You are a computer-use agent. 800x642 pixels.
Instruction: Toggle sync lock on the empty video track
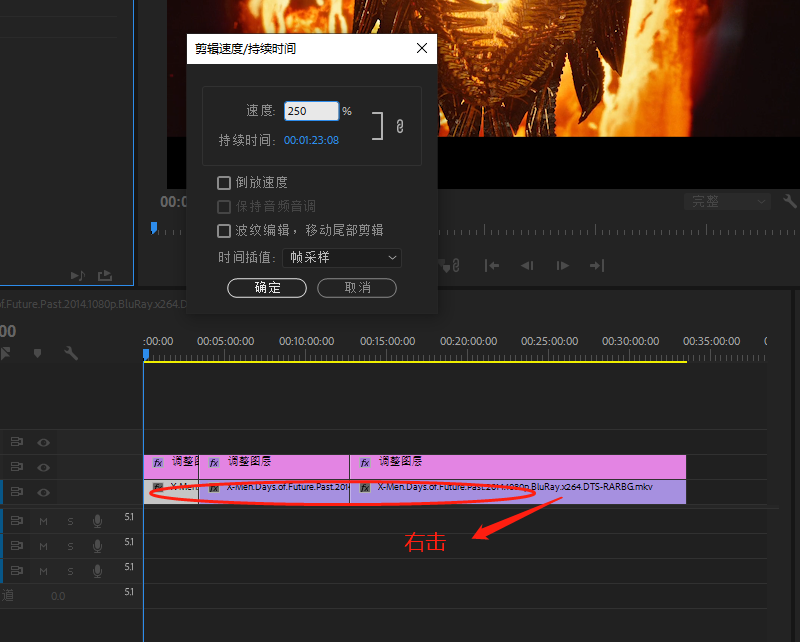[17, 442]
